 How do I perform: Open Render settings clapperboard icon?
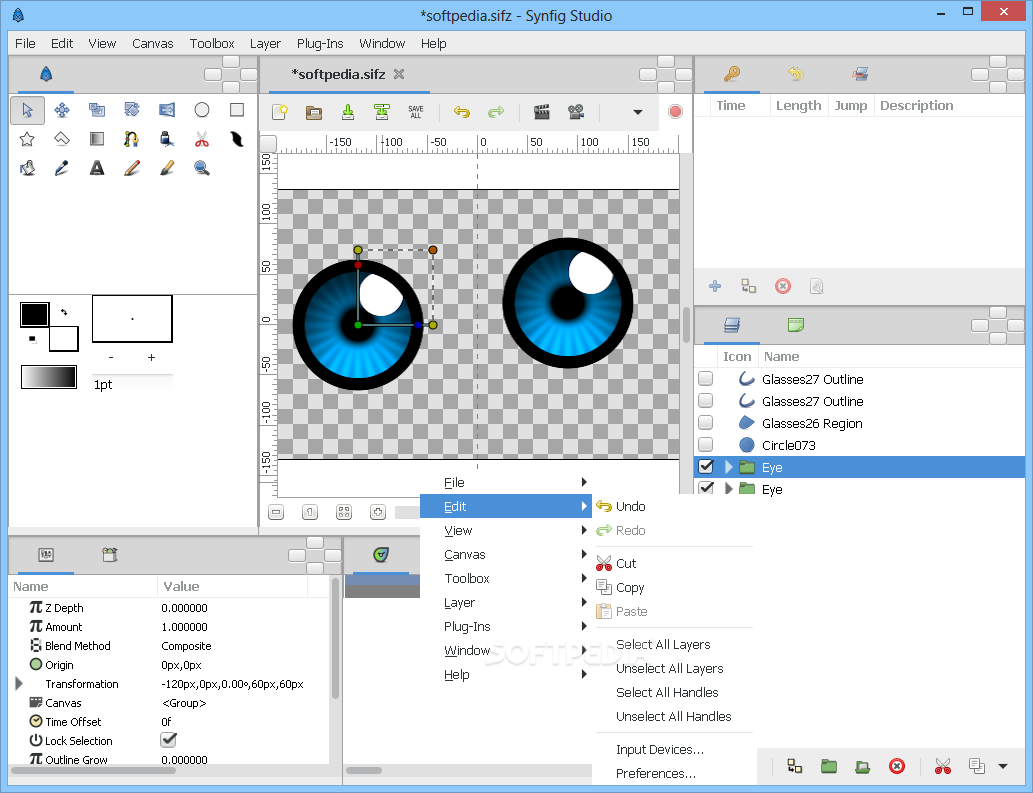(542, 112)
